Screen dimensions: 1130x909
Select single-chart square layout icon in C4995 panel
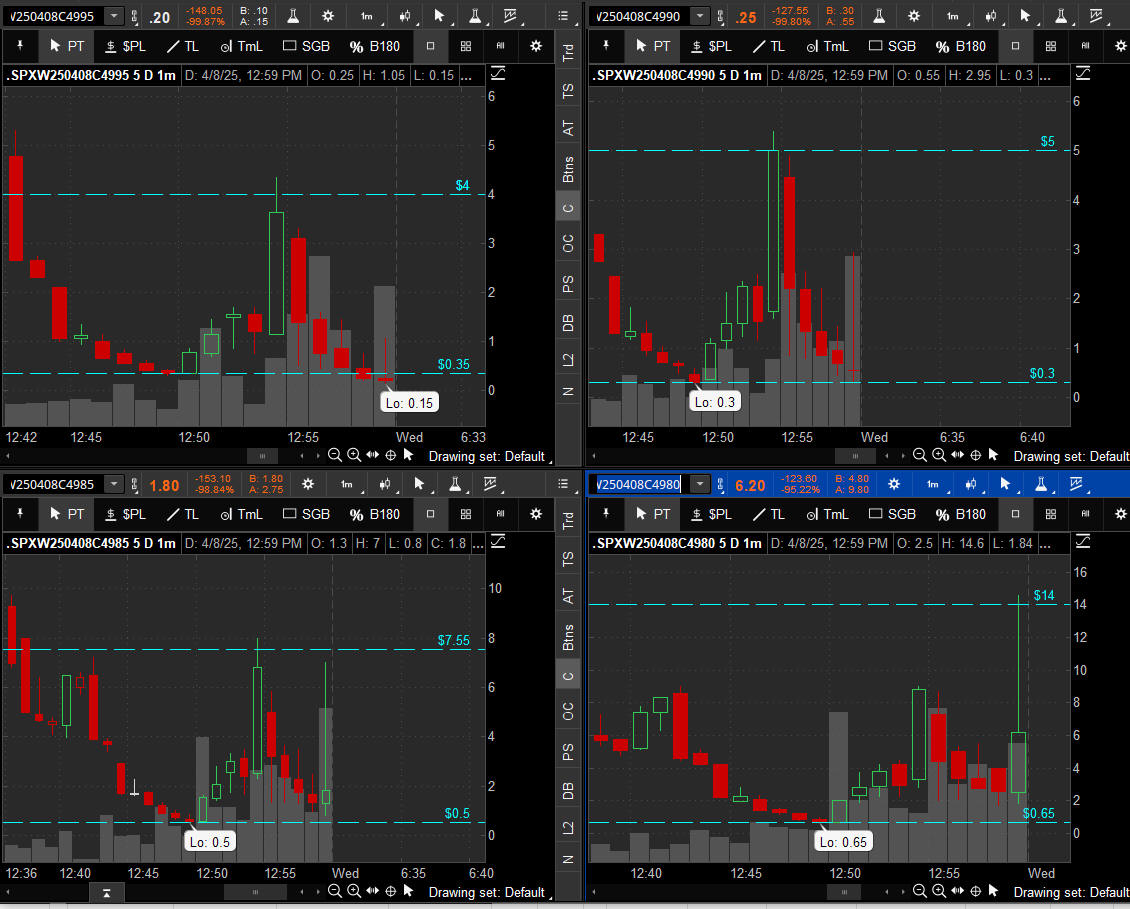click(430, 46)
